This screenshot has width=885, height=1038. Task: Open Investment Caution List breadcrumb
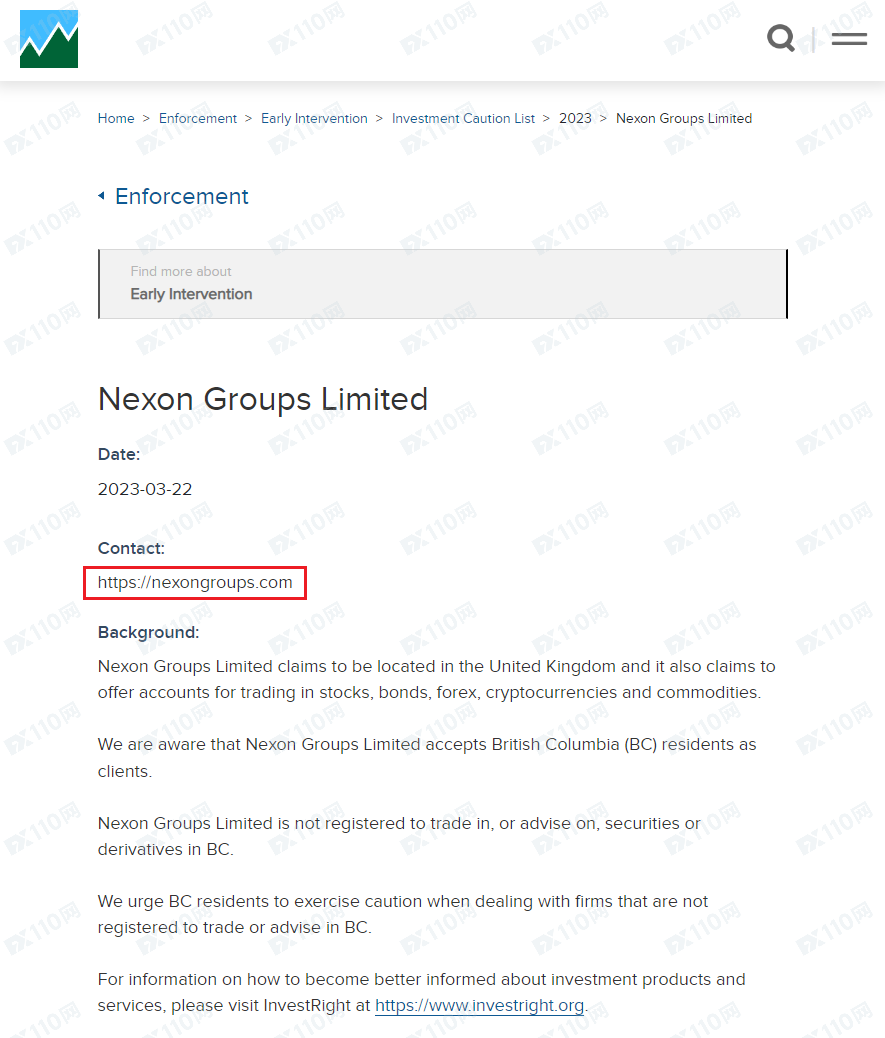click(463, 118)
